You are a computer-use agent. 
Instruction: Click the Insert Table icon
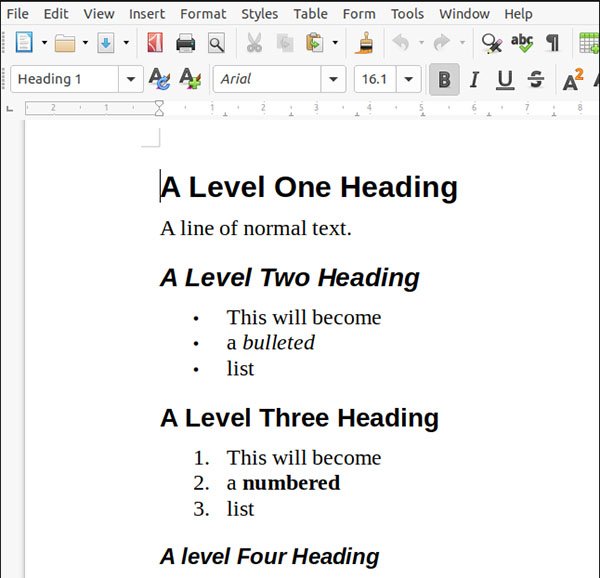(x=589, y=43)
